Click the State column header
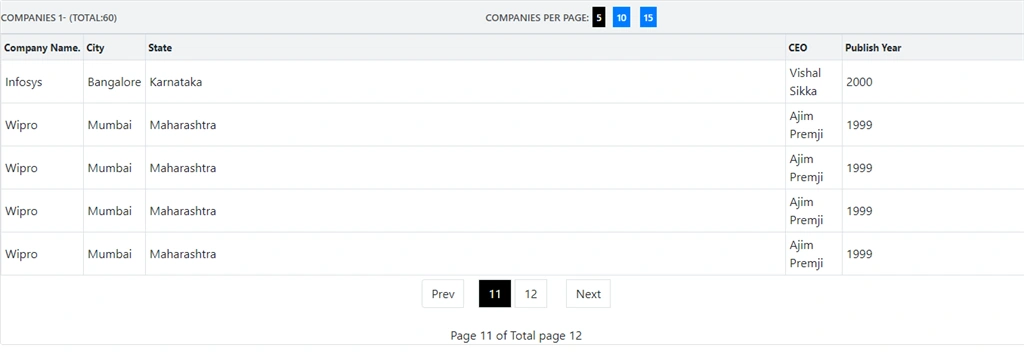The height and width of the screenshot is (360, 1024). [465, 48]
